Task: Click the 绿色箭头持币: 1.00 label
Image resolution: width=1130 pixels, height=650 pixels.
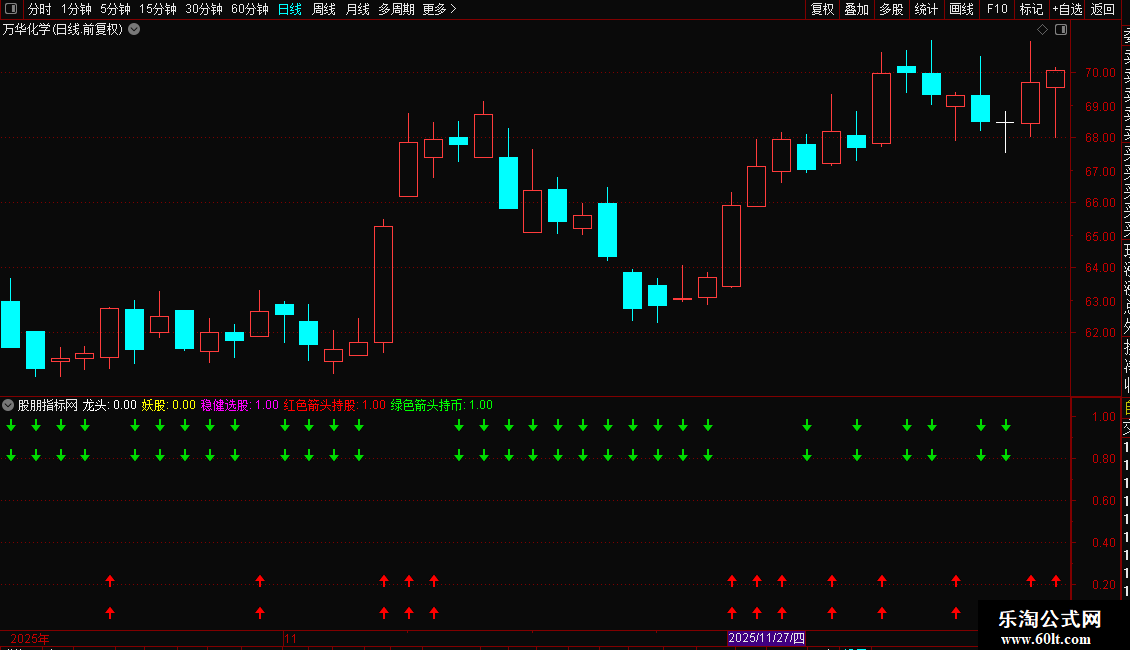Action: (442, 405)
